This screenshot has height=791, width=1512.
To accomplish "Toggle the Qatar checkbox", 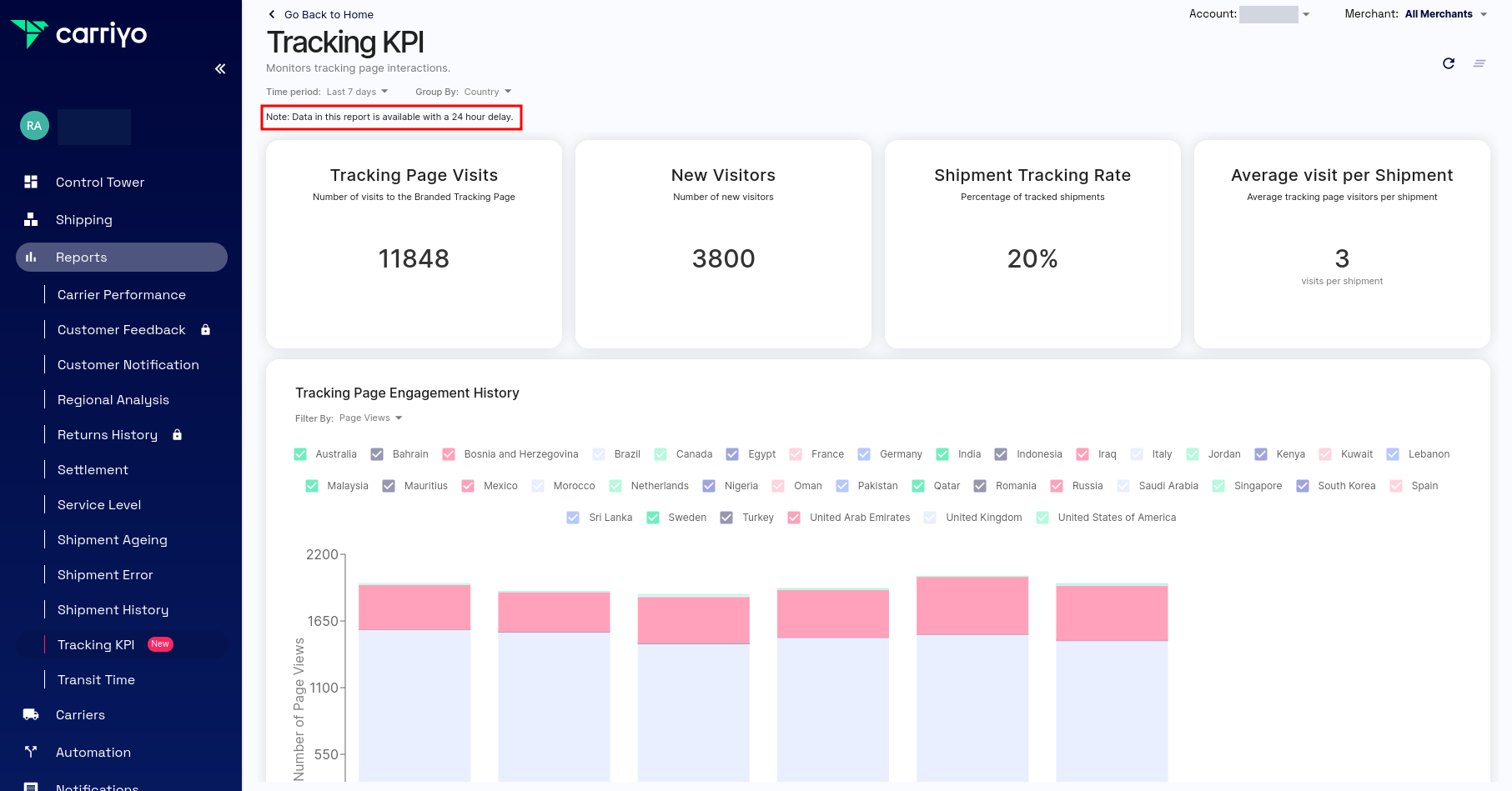I will point(918,486).
